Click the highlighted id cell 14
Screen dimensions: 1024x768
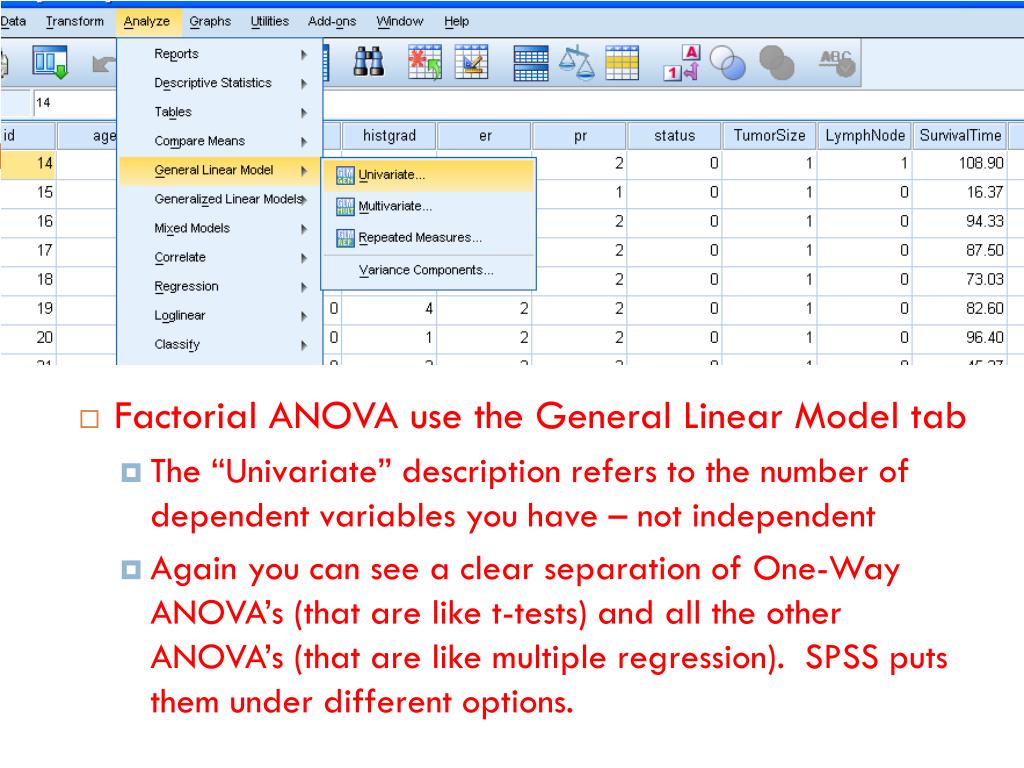click(x=27, y=163)
